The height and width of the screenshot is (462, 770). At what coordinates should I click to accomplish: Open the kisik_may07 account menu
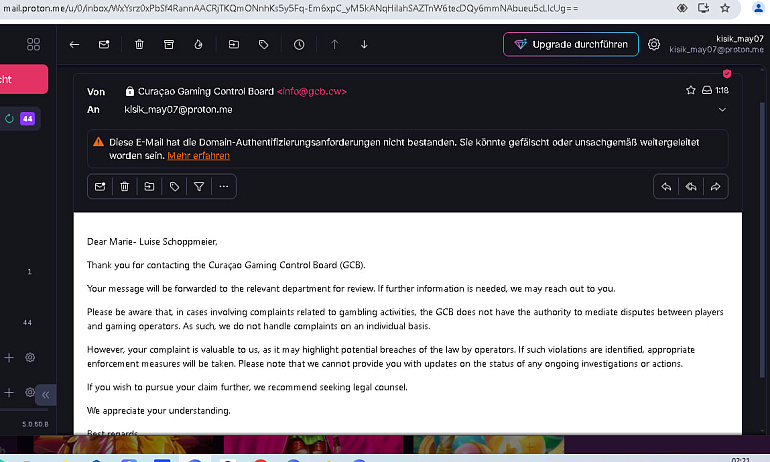(x=717, y=44)
